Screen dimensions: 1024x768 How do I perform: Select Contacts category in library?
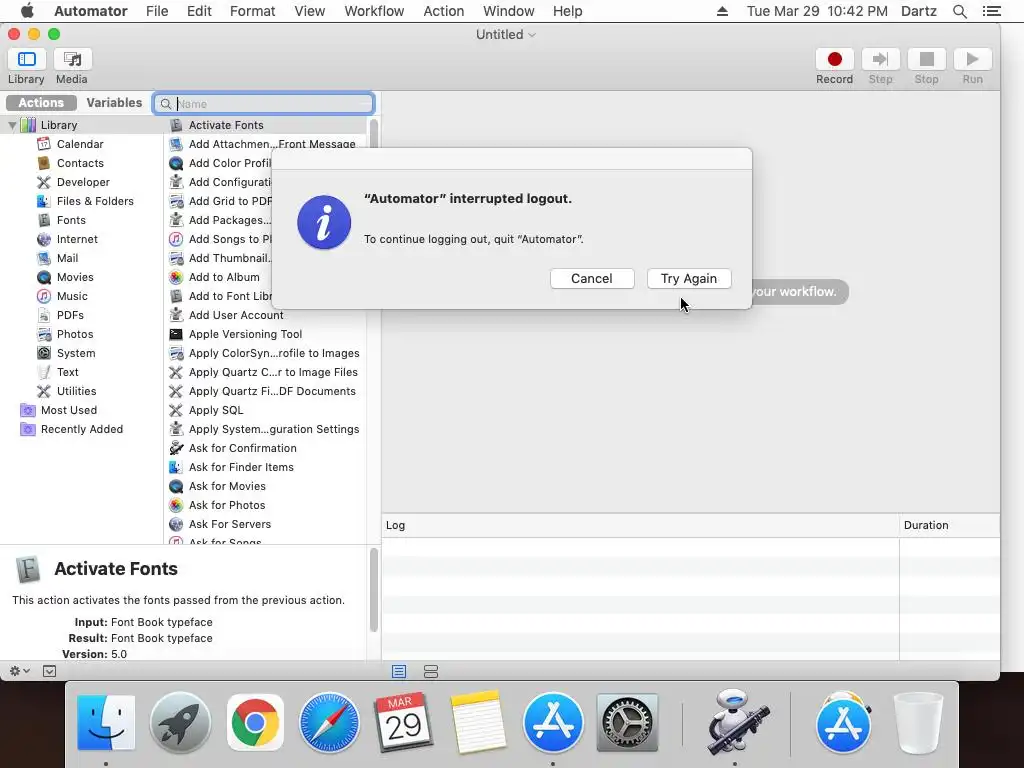click(80, 163)
